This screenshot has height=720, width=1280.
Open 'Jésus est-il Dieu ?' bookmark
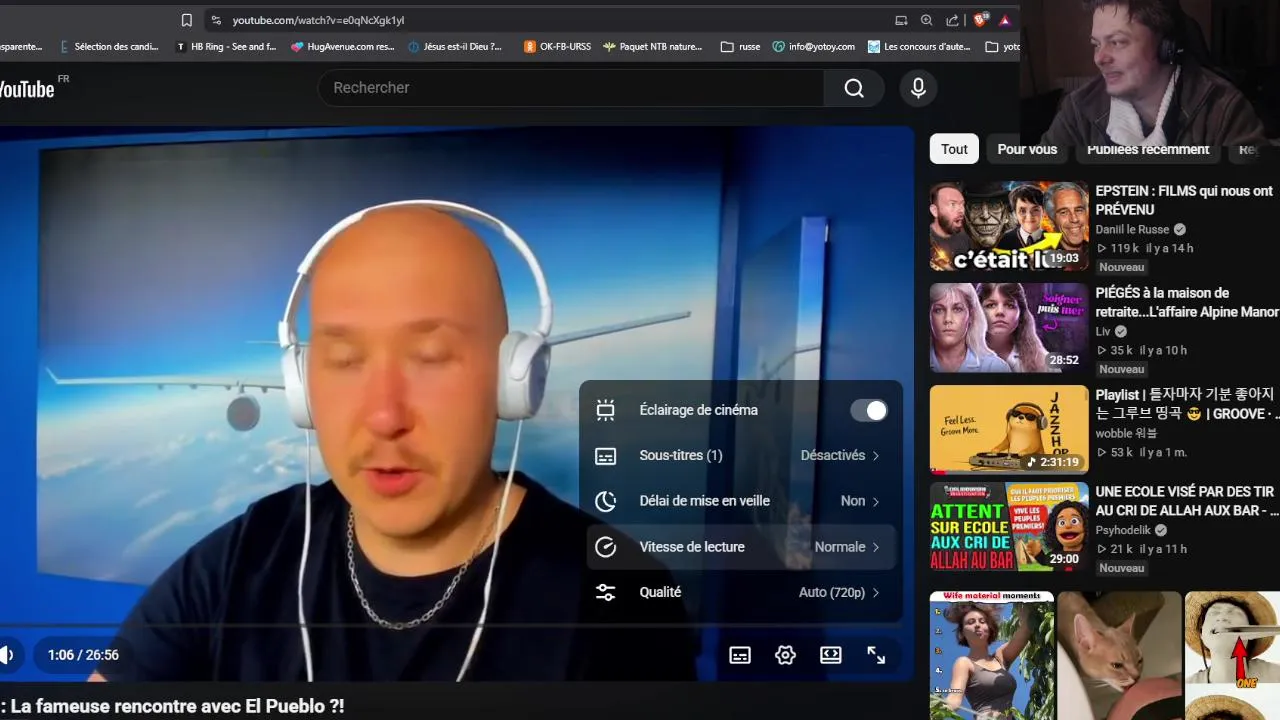tap(455, 46)
